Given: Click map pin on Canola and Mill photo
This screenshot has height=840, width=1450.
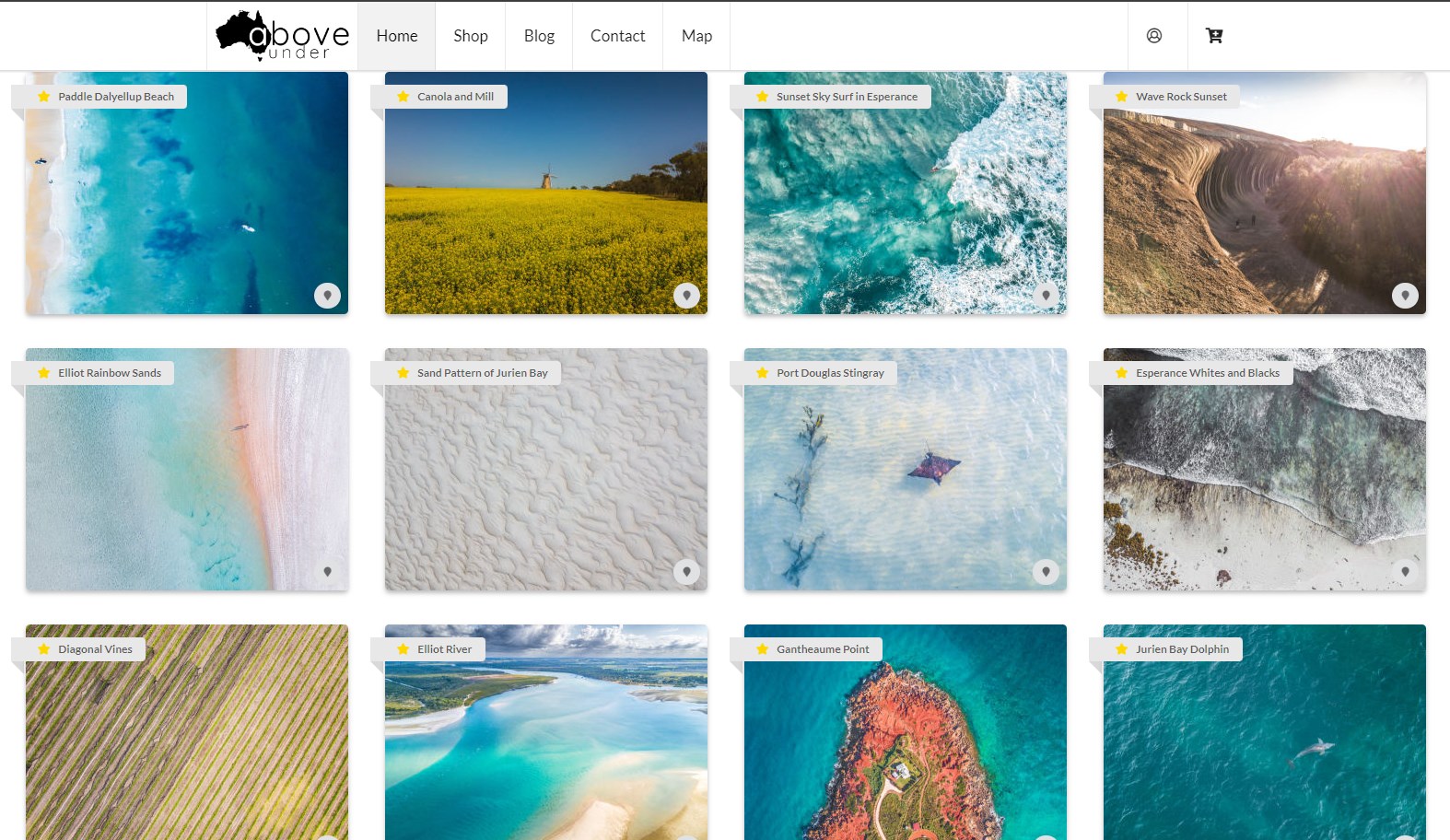Looking at the screenshot, I should [686, 296].
